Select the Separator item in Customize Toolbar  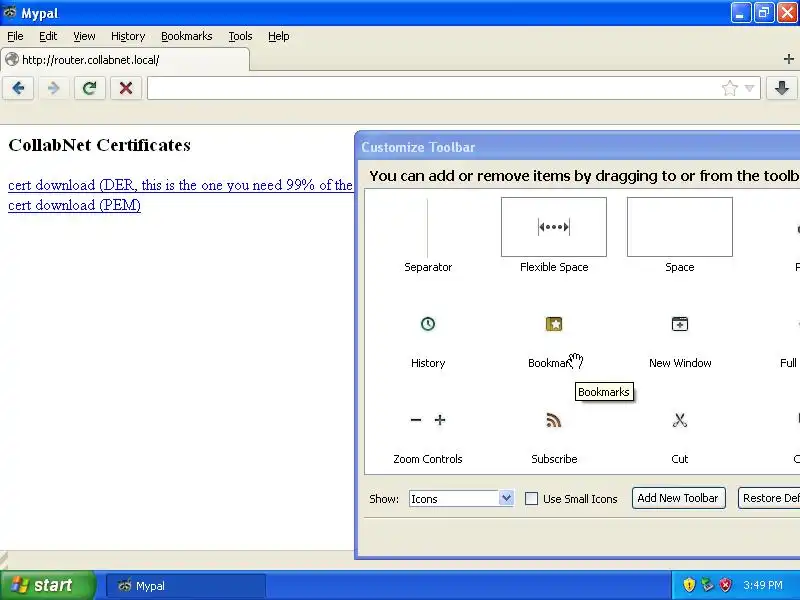pyautogui.click(x=428, y=228)
